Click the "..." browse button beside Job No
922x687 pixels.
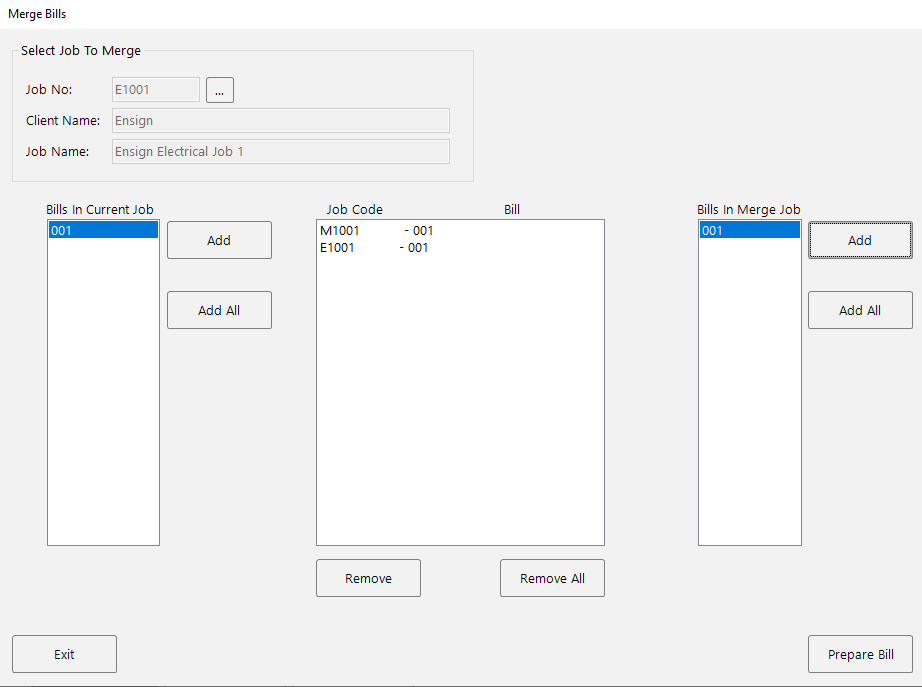click(x=219, y=89)
